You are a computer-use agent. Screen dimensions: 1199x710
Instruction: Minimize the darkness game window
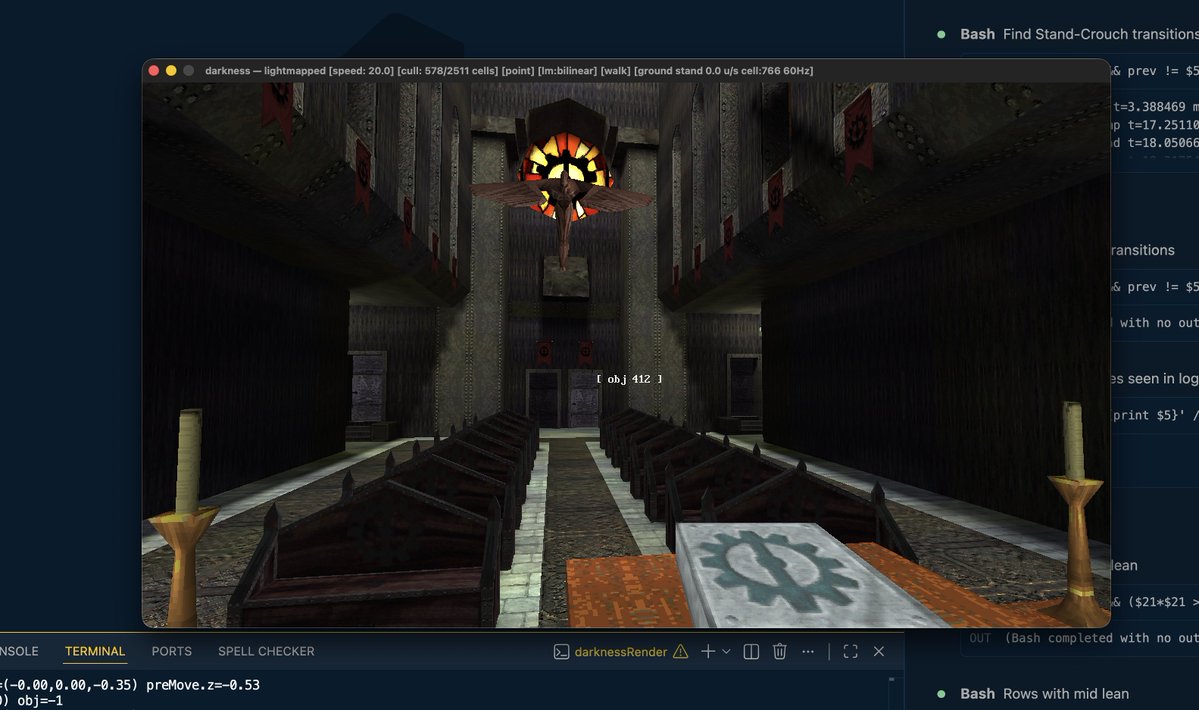[x=171, y=70]
